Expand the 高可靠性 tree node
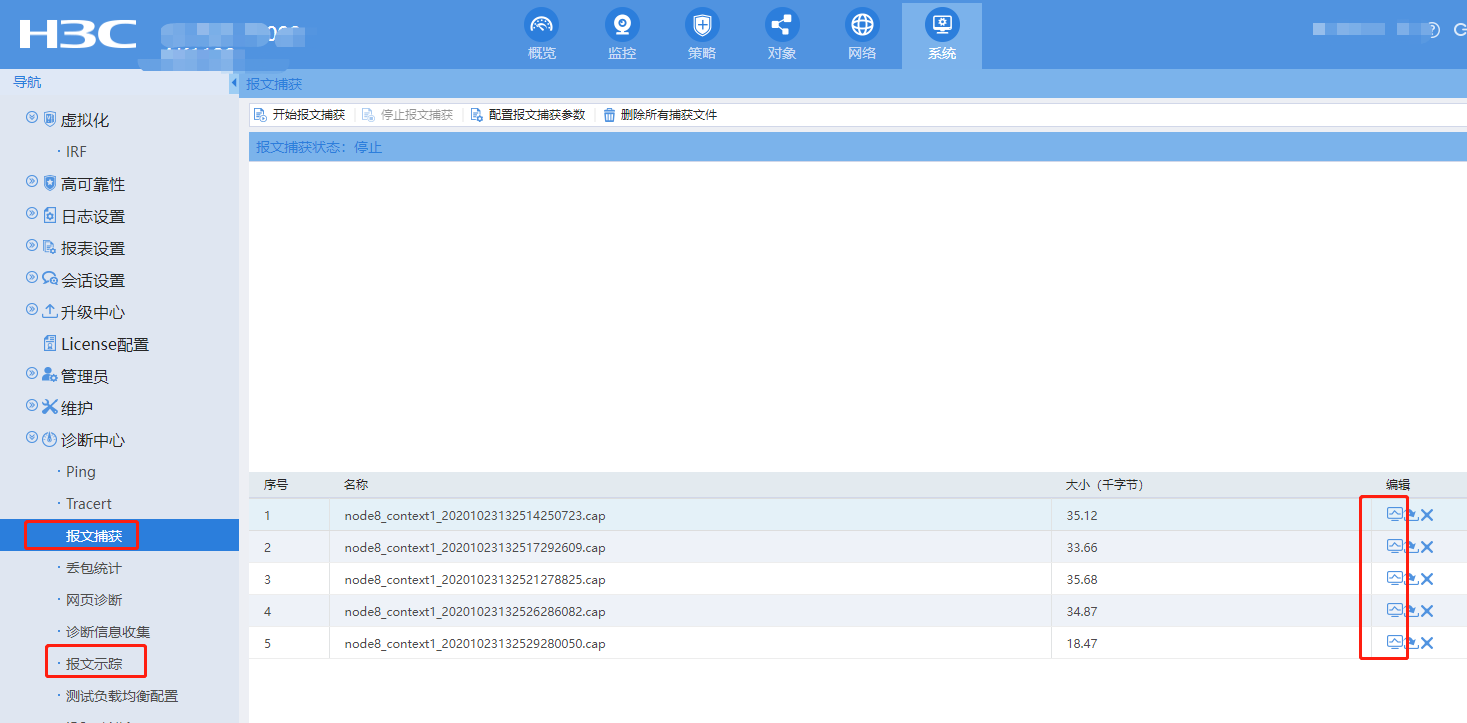The width and height of the screenshot is (1467, 723). [x=32, y=183]
